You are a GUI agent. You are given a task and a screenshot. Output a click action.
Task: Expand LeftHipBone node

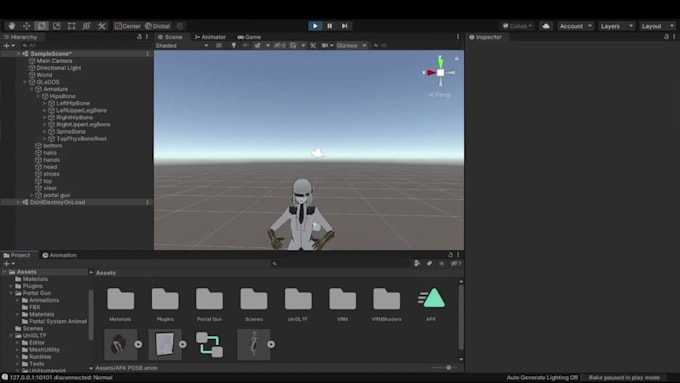tap(44, 103)
